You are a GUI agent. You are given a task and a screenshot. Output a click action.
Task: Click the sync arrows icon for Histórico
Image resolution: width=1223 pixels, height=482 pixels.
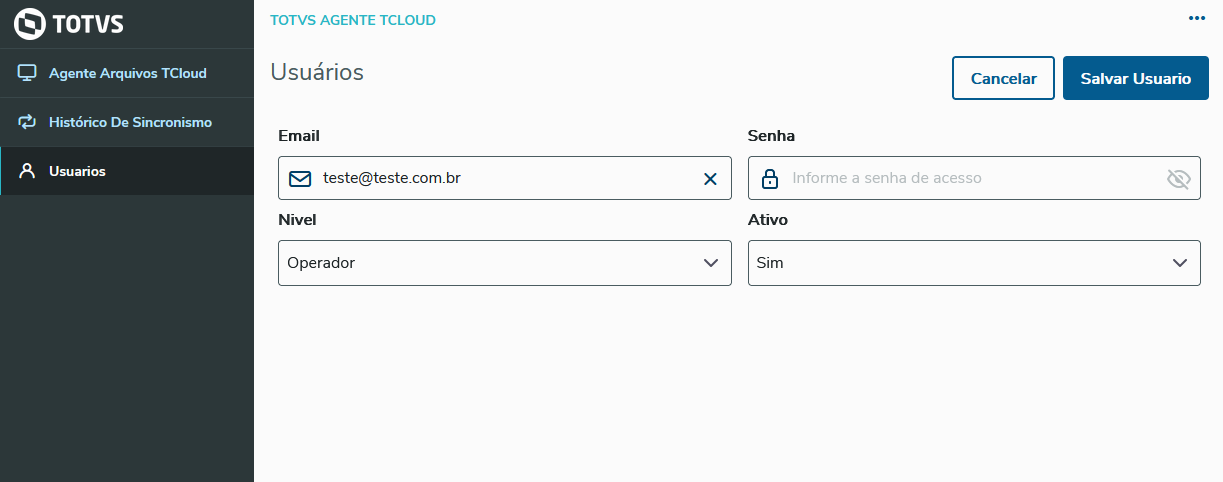click(x=27, y=122)
